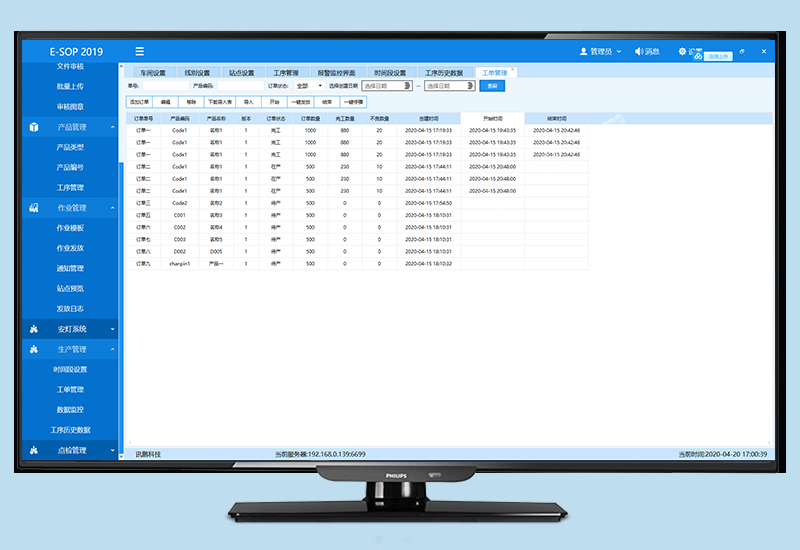The image size is (800, 550).
Task: Click the 一键停靠 button
Action: coord(353,102)
